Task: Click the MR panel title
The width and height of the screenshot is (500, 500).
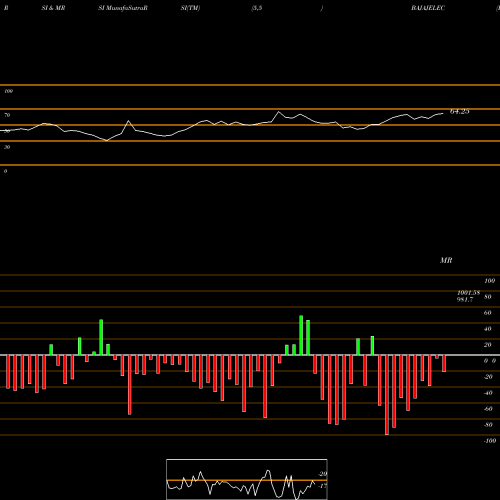Action: click(x=446, y=260)
